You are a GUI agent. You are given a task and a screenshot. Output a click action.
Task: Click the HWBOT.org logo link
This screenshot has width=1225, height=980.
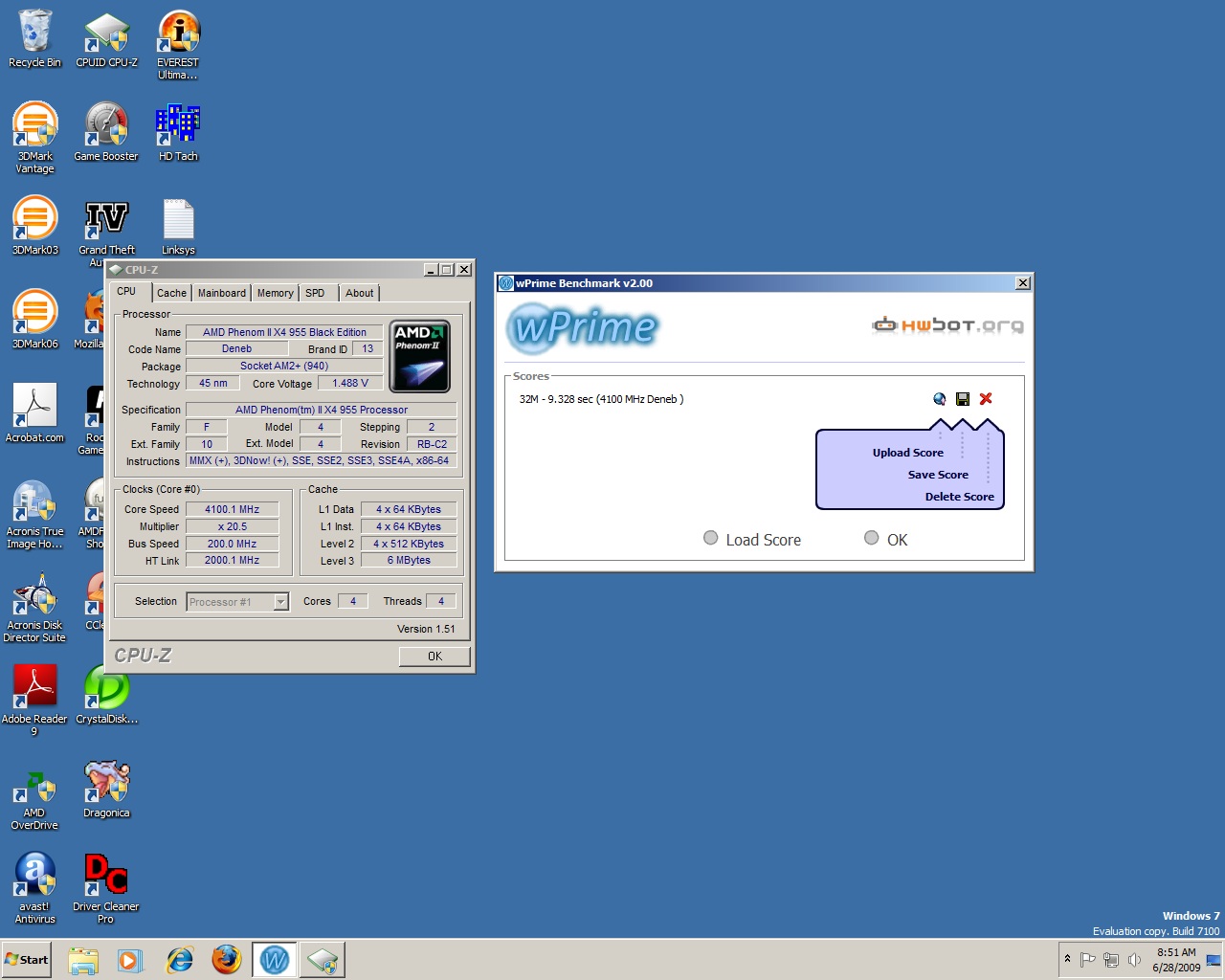(947, 325)
